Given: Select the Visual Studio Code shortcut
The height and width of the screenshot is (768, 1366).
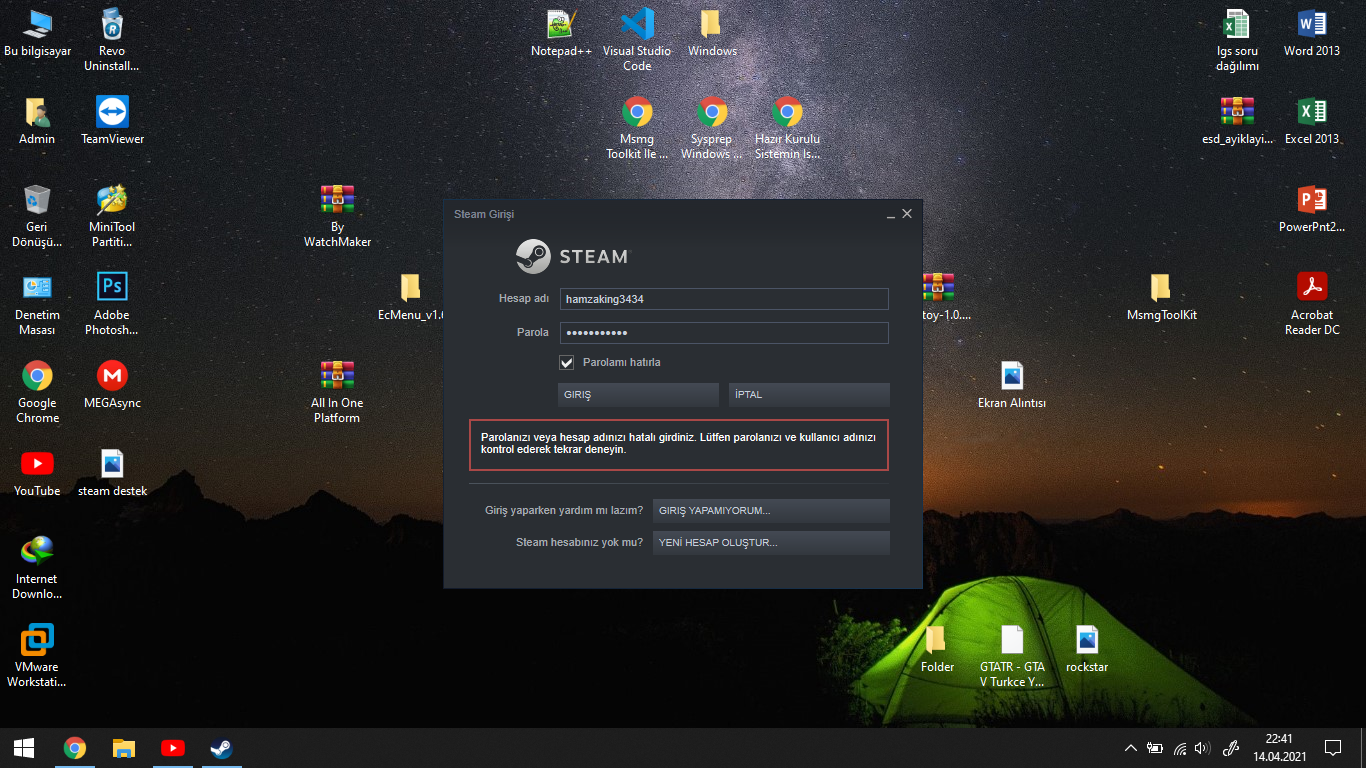Looking at the screenshot, I should tap(637, 40).
